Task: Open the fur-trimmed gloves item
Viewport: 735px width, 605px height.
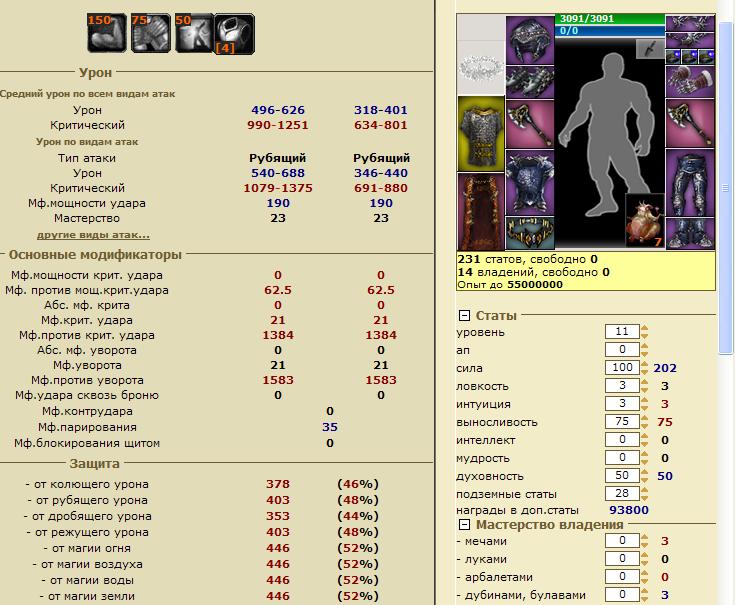Action: point(690,82)
